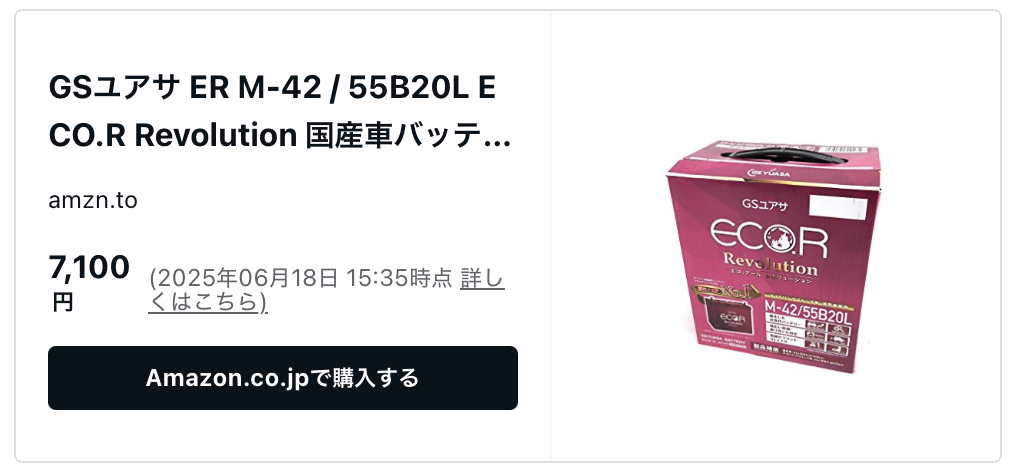Open the GSユアサ ER M-42 product title
1014x476 pixels.
tap(279, 113)
